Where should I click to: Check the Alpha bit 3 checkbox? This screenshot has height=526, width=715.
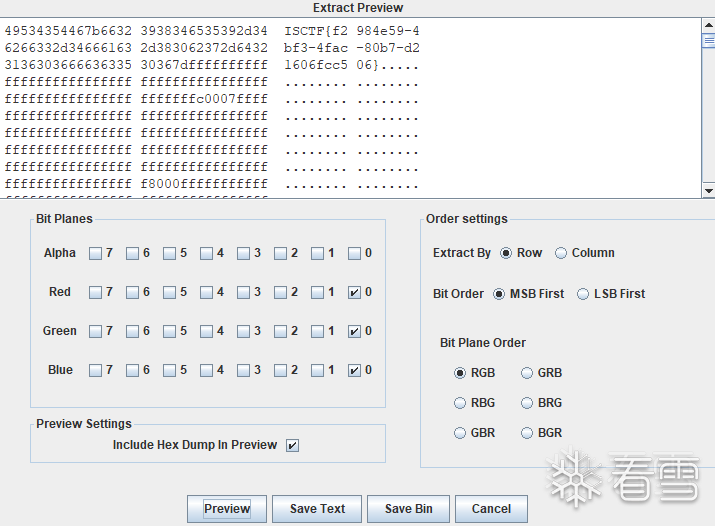coord(243,253)
